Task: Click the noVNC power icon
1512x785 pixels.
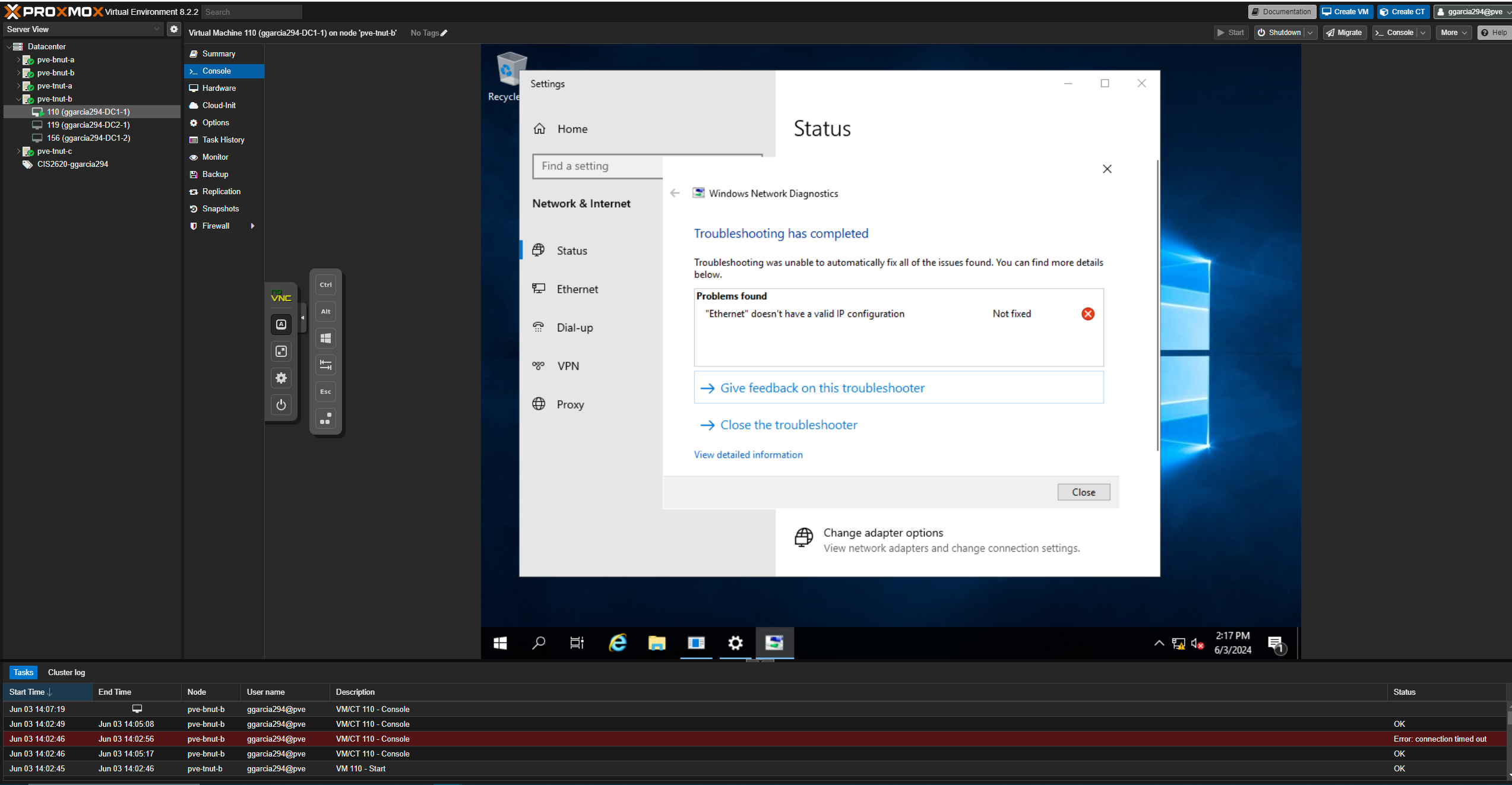Action: pyautogui.click(x=281, y=404)
